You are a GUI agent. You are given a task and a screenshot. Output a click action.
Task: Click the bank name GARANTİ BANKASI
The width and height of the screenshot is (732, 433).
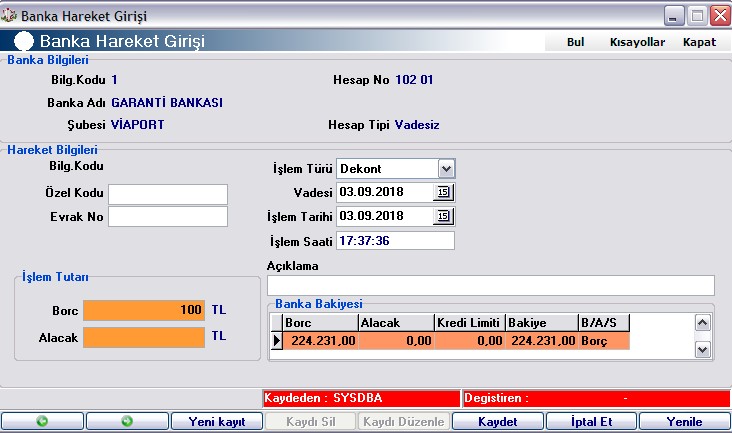167,103
